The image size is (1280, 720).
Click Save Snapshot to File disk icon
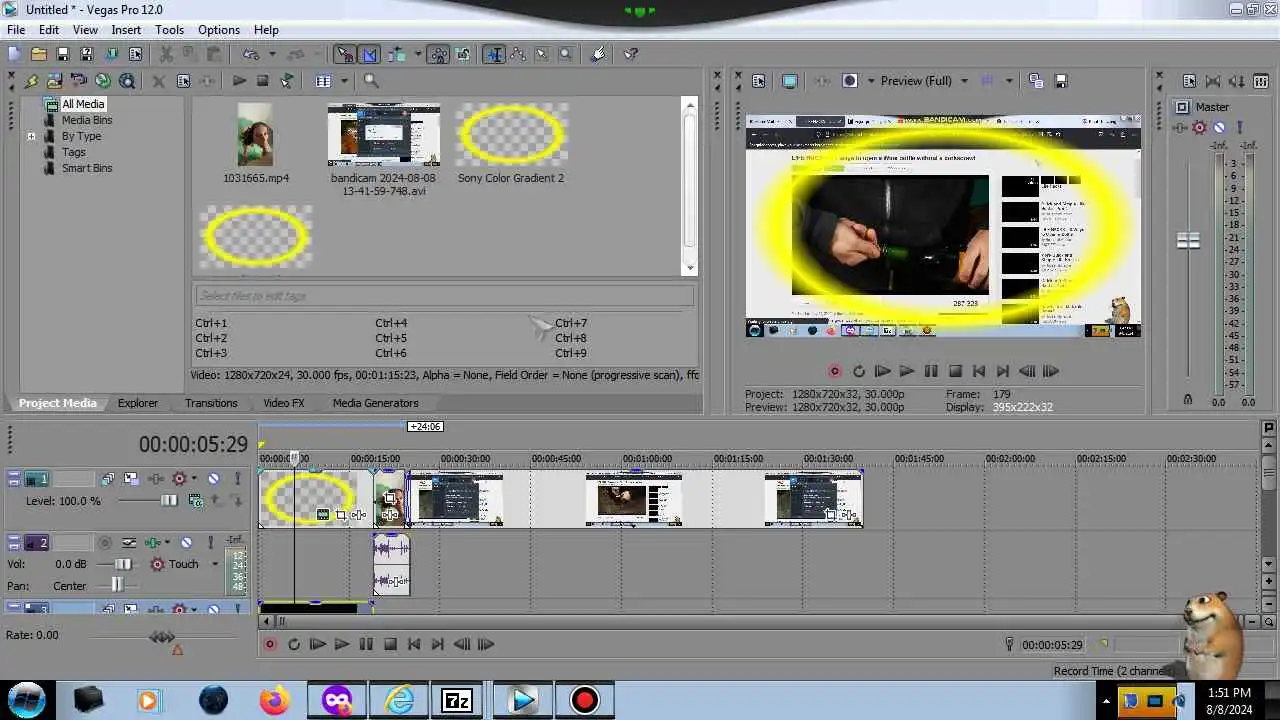pos(1061,81)
